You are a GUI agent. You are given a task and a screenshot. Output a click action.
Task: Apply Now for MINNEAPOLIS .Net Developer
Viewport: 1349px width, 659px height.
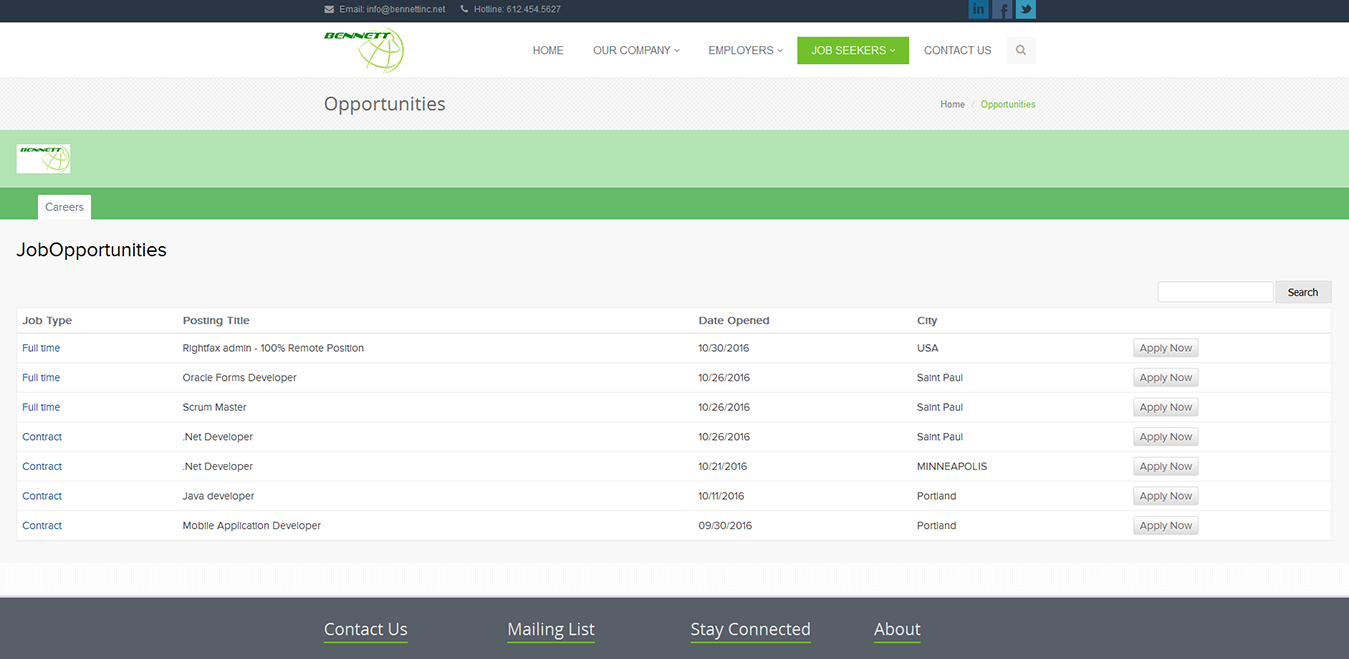point(1166,466)
